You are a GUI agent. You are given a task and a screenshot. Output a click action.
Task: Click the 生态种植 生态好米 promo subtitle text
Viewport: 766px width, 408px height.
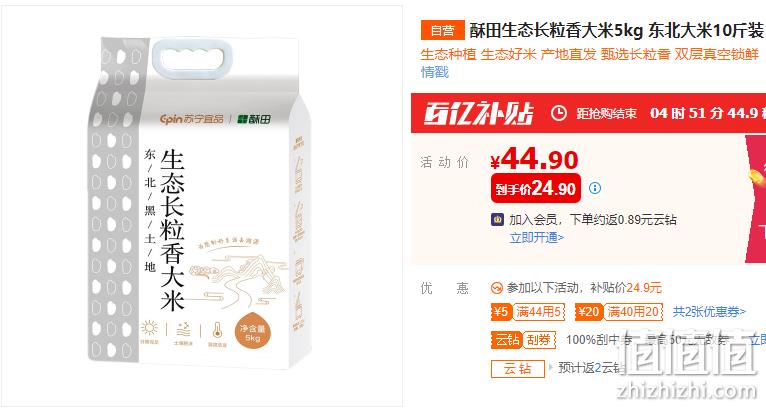point(478,54)
